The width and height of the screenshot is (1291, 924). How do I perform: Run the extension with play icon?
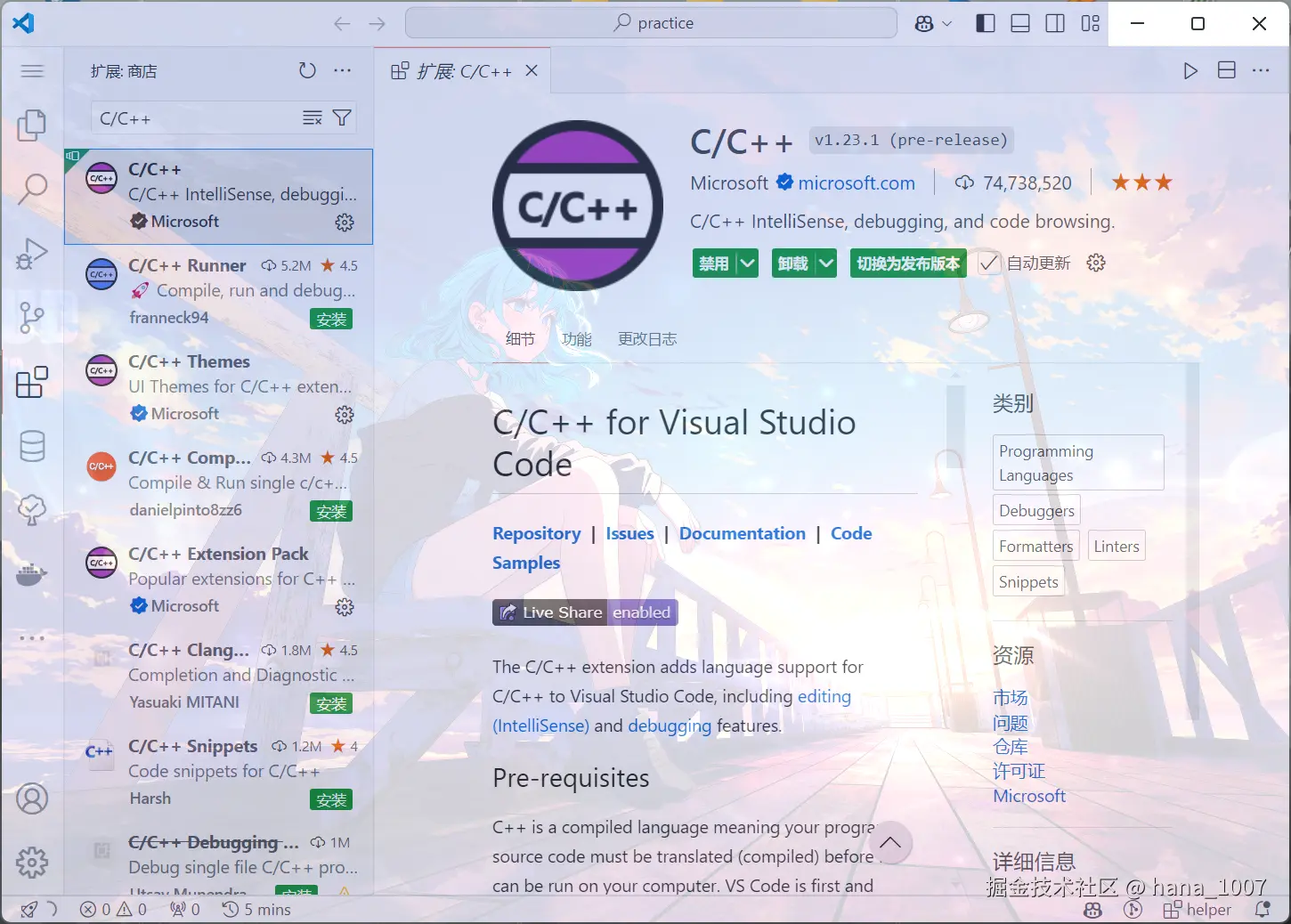[1190, 70]
